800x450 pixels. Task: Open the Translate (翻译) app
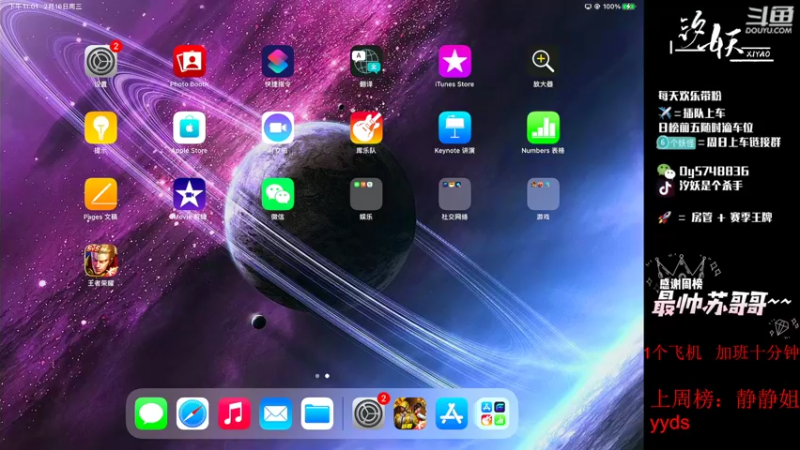pyautogui.click(x=366, y=61)
